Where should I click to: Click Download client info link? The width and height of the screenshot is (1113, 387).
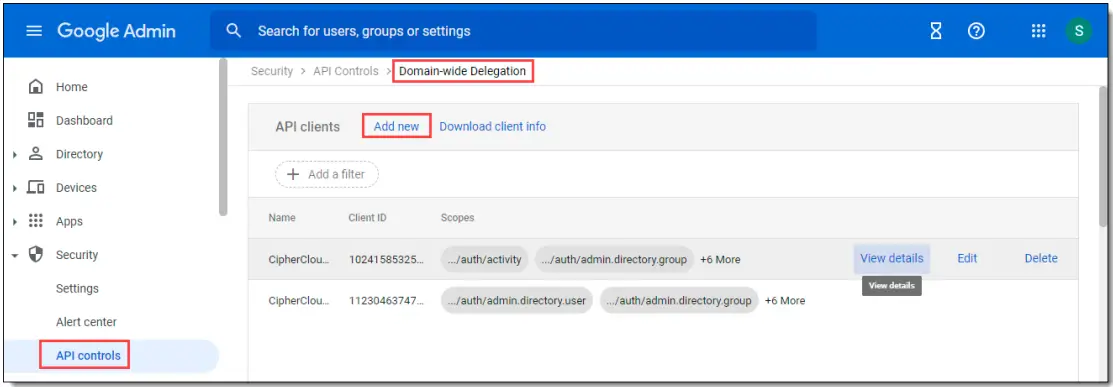coord(493,126)
